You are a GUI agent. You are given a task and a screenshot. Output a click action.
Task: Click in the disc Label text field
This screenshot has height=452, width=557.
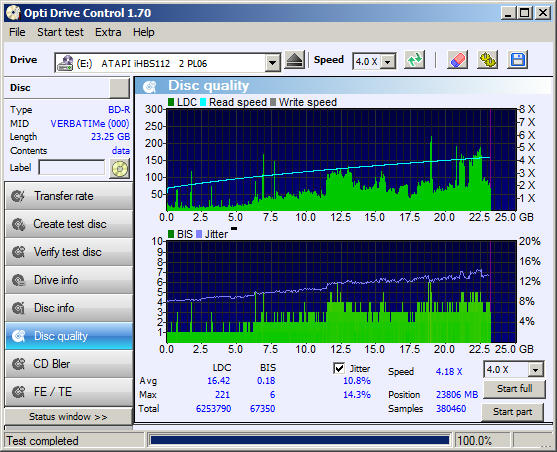tap(72, 167)
